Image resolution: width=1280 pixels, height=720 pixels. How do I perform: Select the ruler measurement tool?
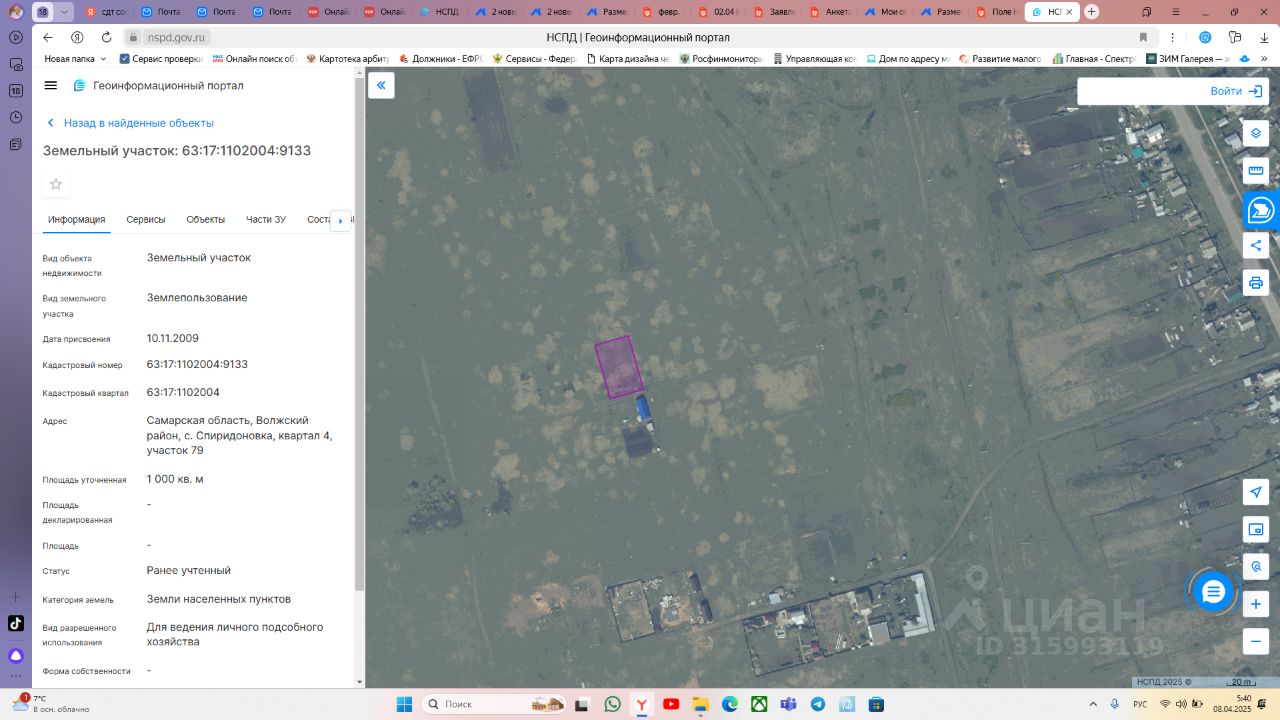pyautogui.click(x=1256, y=171)
